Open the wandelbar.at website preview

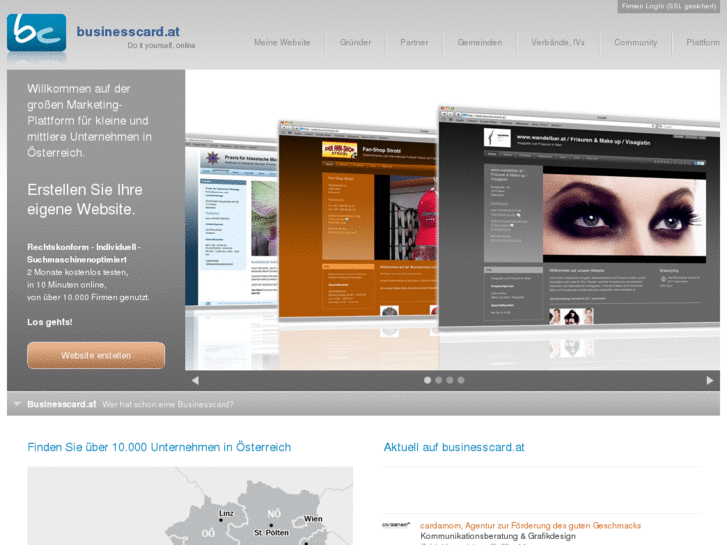pyautogui.click(x=579, y=218)
